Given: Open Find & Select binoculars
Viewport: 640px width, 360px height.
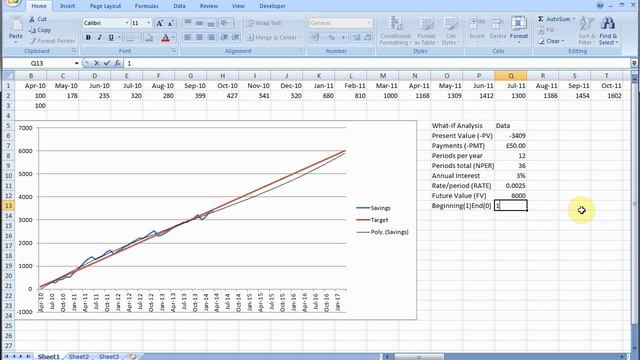Looking at the screenshot, I should pos(608,30).
